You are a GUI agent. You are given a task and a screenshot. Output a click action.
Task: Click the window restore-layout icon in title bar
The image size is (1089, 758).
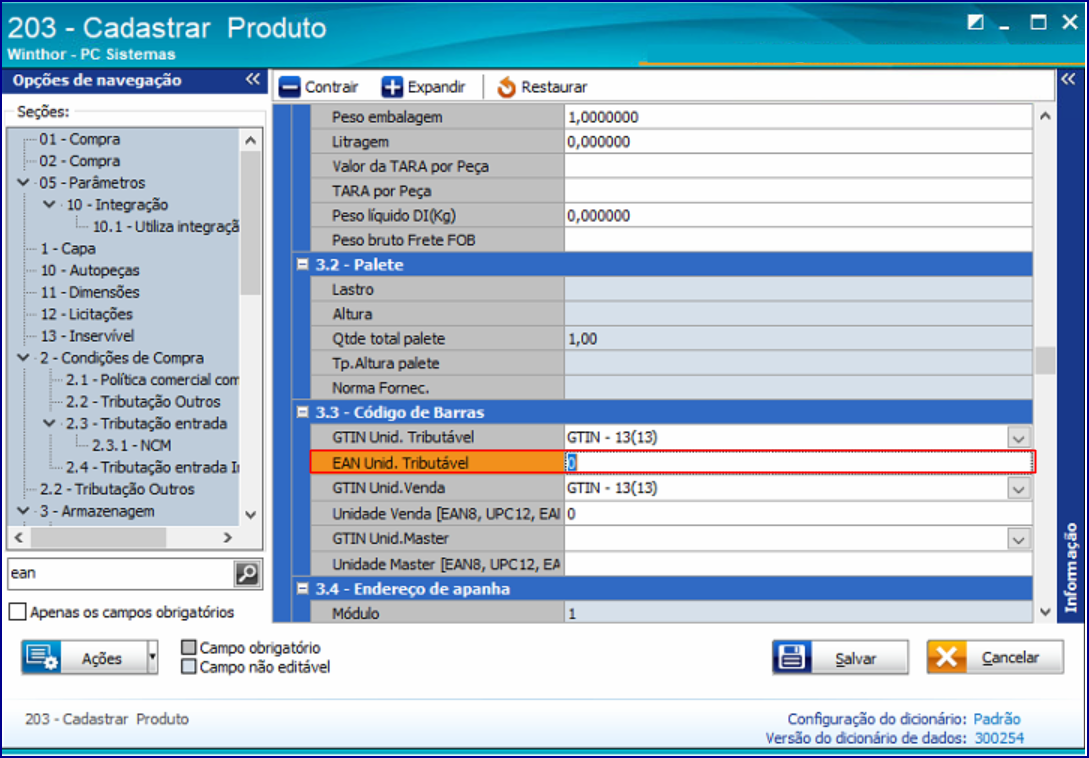click(x=976, y=23)
